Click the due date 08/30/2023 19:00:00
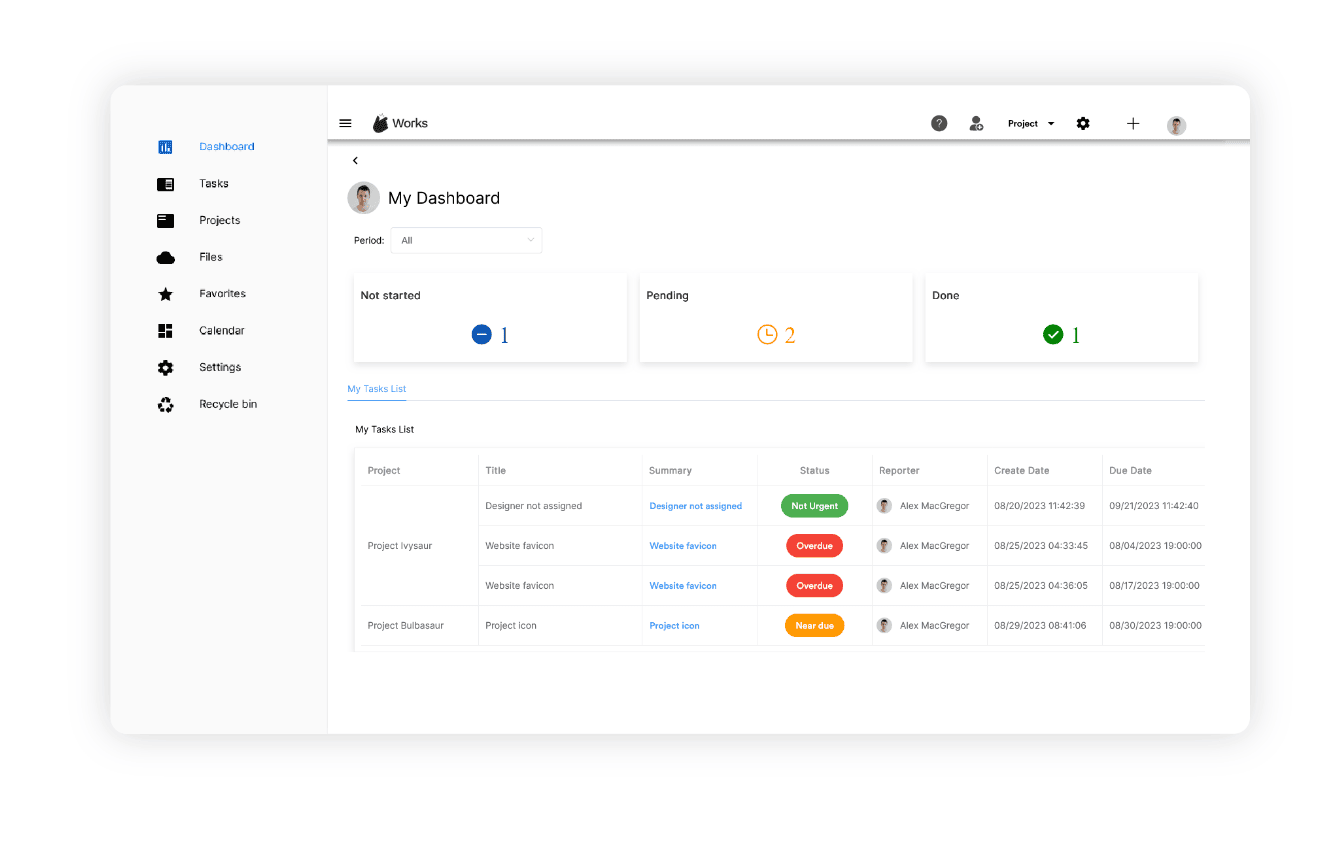 pos(1155,626)
